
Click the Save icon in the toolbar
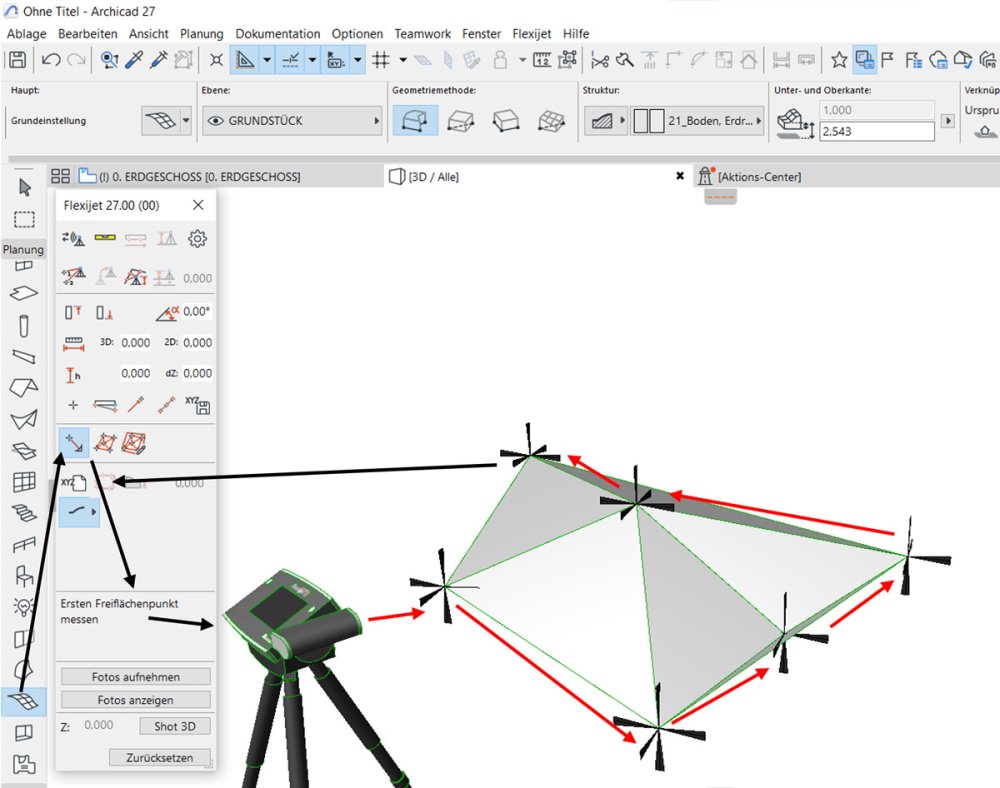click(x=18, y=60)
